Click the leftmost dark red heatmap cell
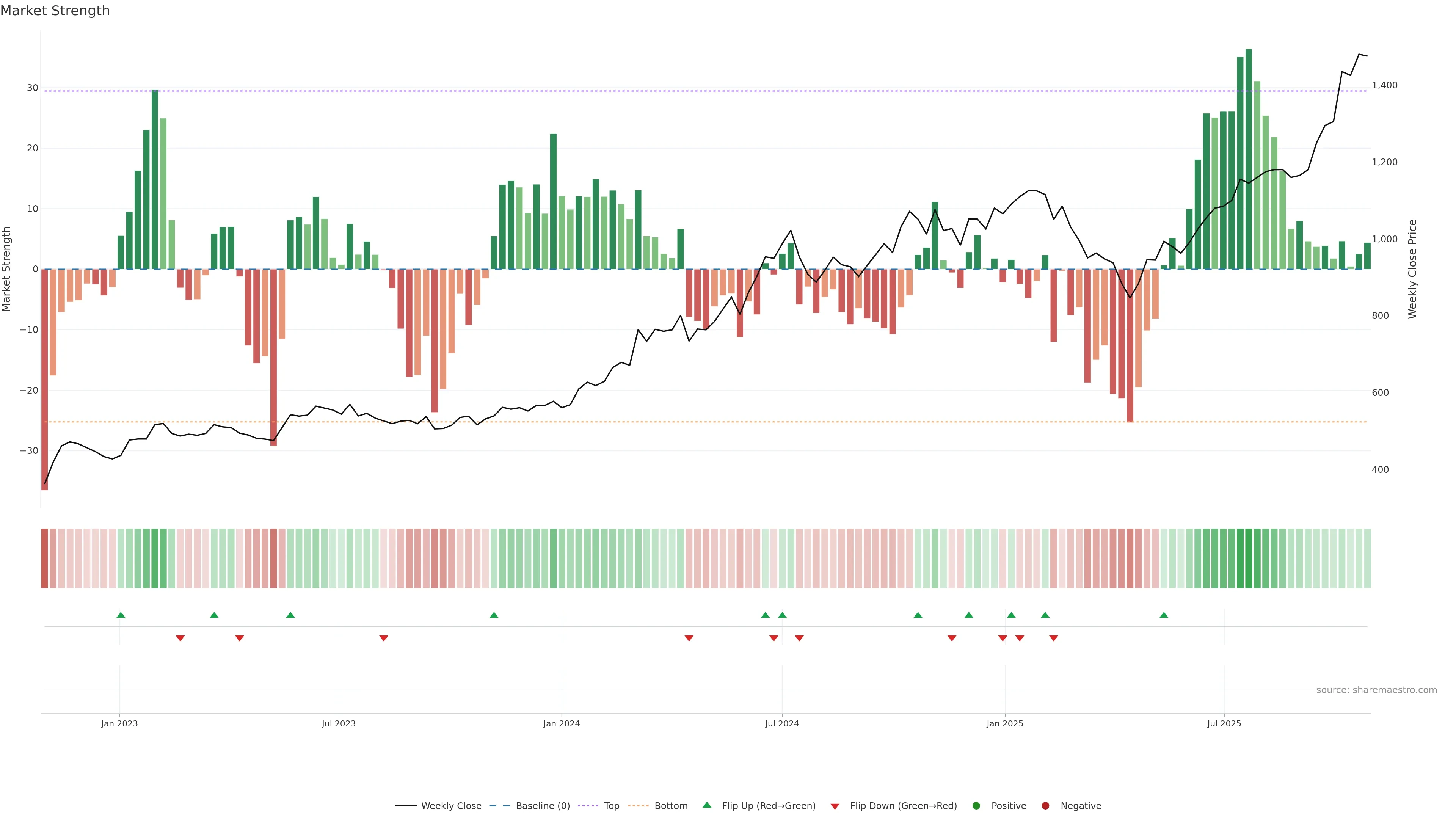 (x=44, y=559)
